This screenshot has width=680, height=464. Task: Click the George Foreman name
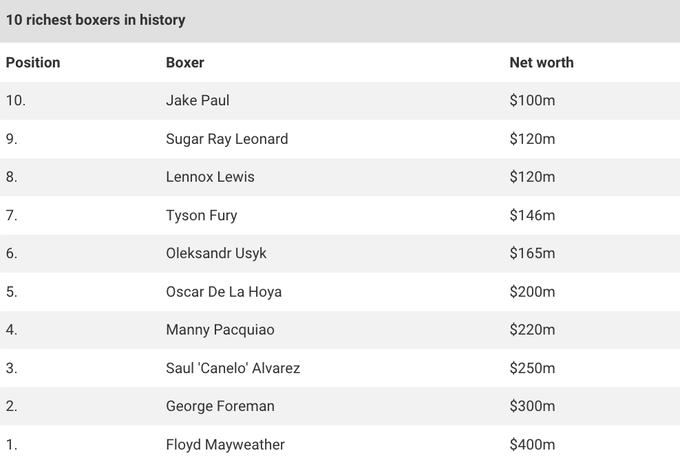tap(220, 406)
